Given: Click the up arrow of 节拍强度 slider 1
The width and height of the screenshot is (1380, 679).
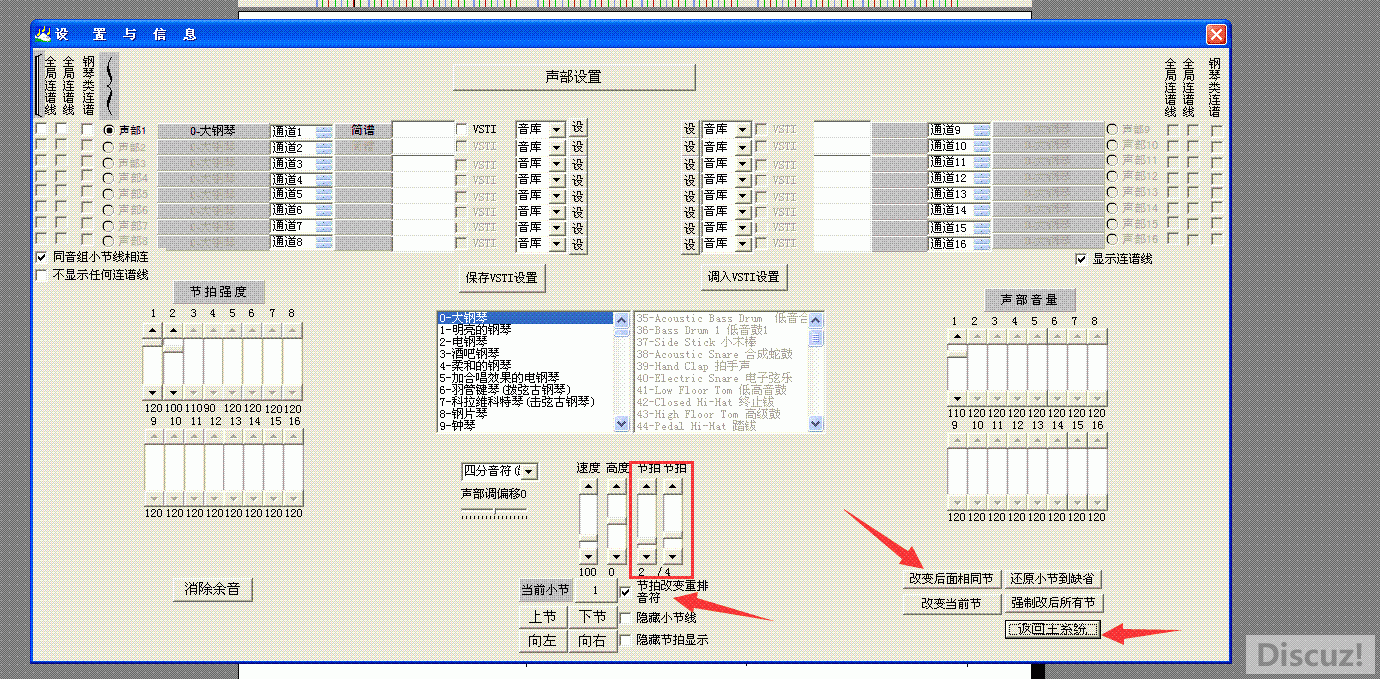Looking at the screenshot, I should click(x=152, y=329).
